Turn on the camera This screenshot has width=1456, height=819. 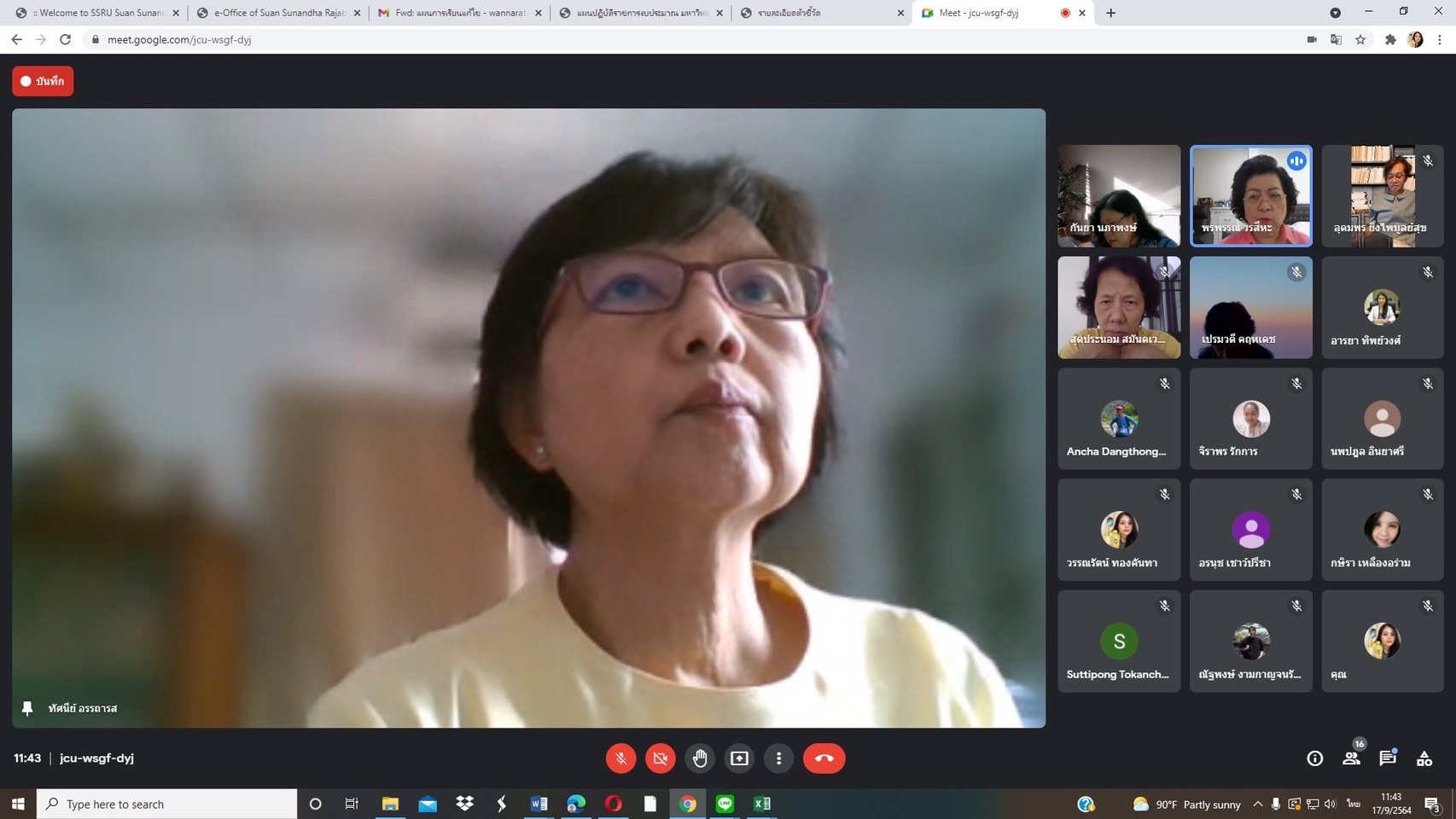coord(660,758)
